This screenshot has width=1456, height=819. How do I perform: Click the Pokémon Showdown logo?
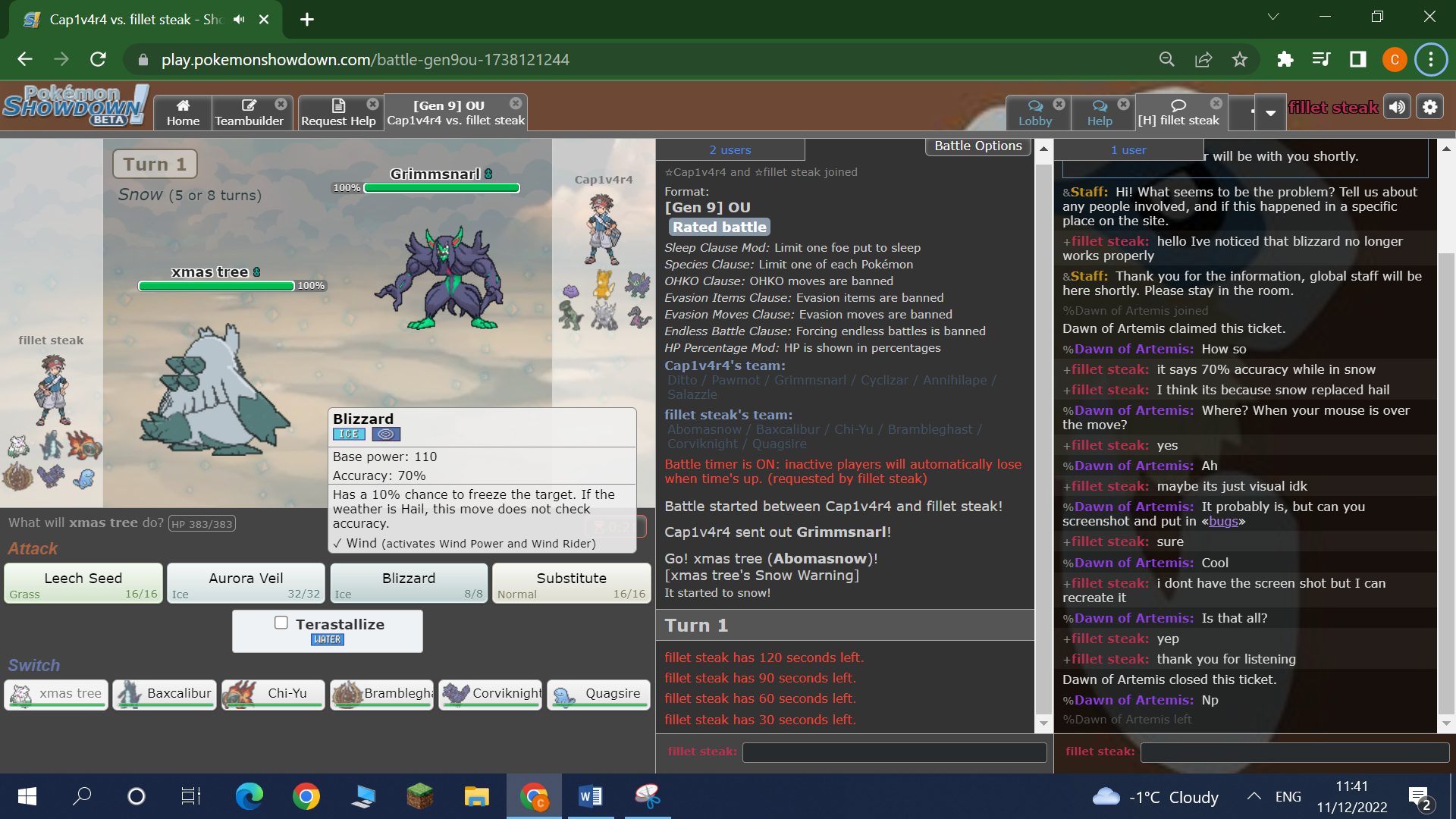pos(74,106)
